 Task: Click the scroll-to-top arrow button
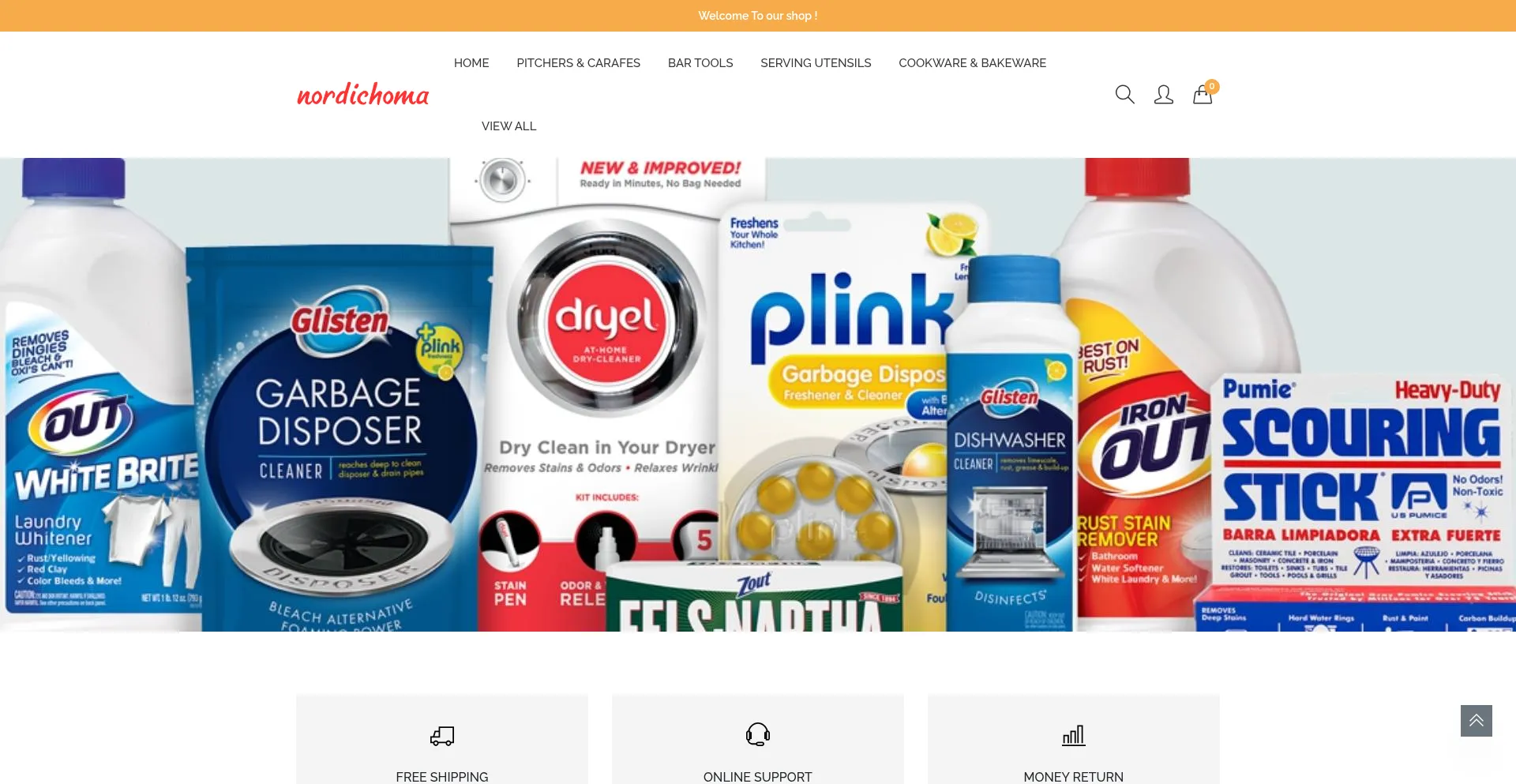coord(1477,721)
